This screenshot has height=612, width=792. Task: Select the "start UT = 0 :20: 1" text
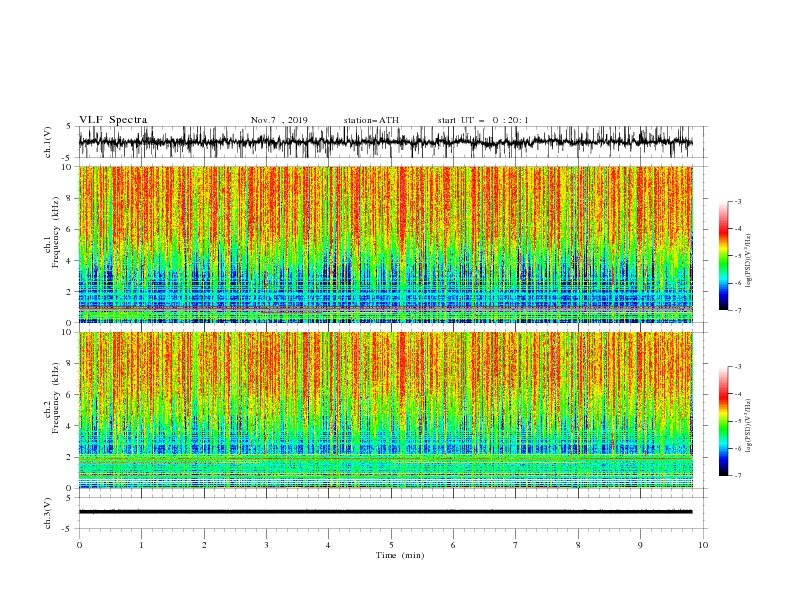[483, 120]
